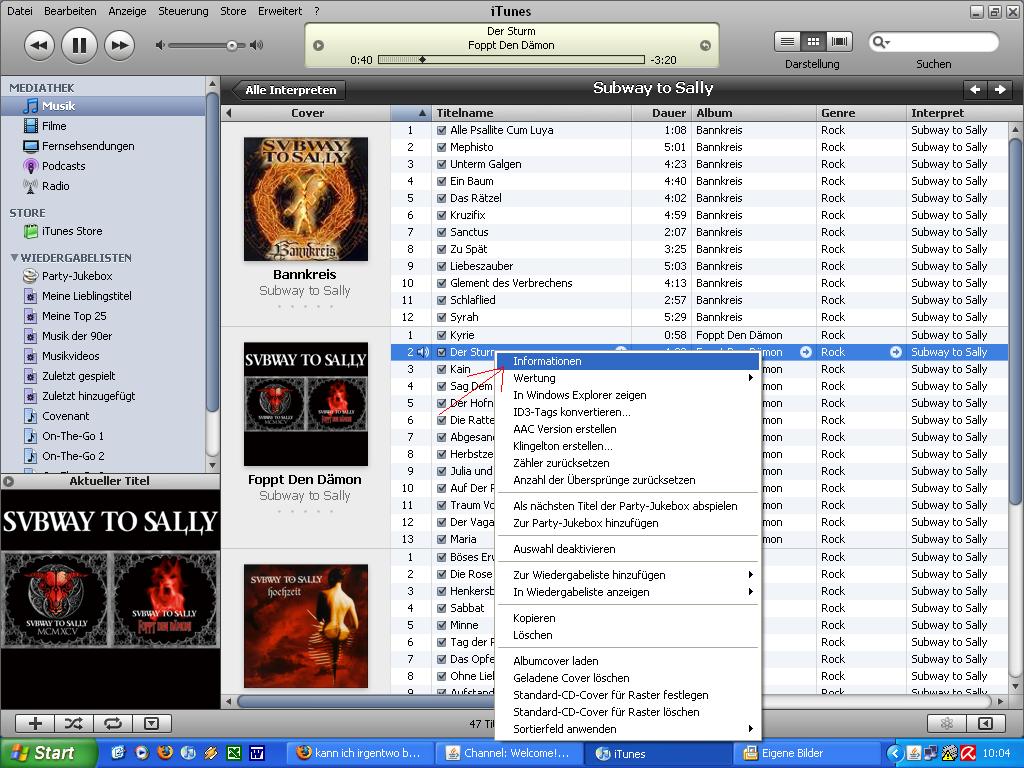Open the Filme library icon

pos(30,125)
